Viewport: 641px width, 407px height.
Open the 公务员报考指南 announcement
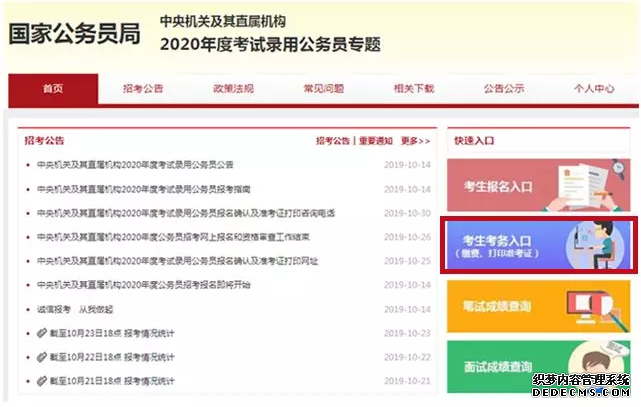click(x=143, y=189)
